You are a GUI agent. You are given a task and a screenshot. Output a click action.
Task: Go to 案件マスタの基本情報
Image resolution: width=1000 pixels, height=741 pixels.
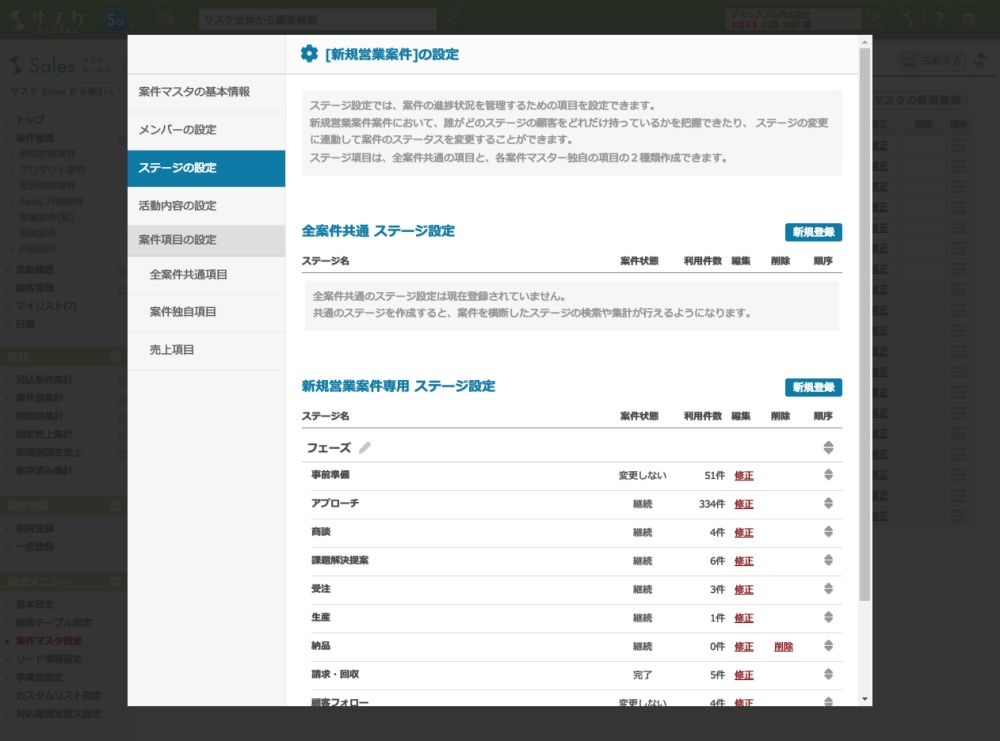pyautogui.click(x=194, y=92)
